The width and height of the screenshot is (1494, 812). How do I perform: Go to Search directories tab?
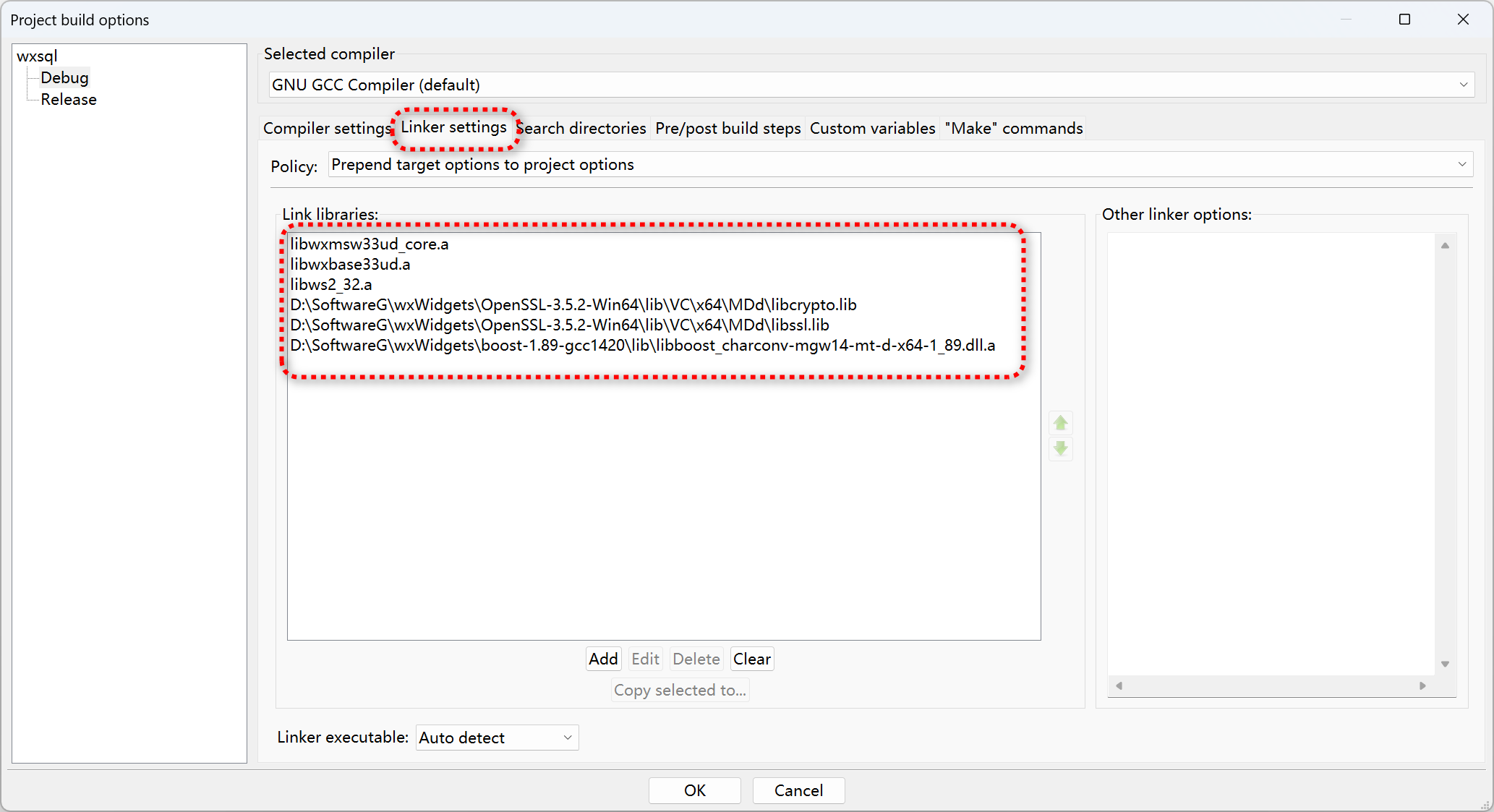click(581, 128)
